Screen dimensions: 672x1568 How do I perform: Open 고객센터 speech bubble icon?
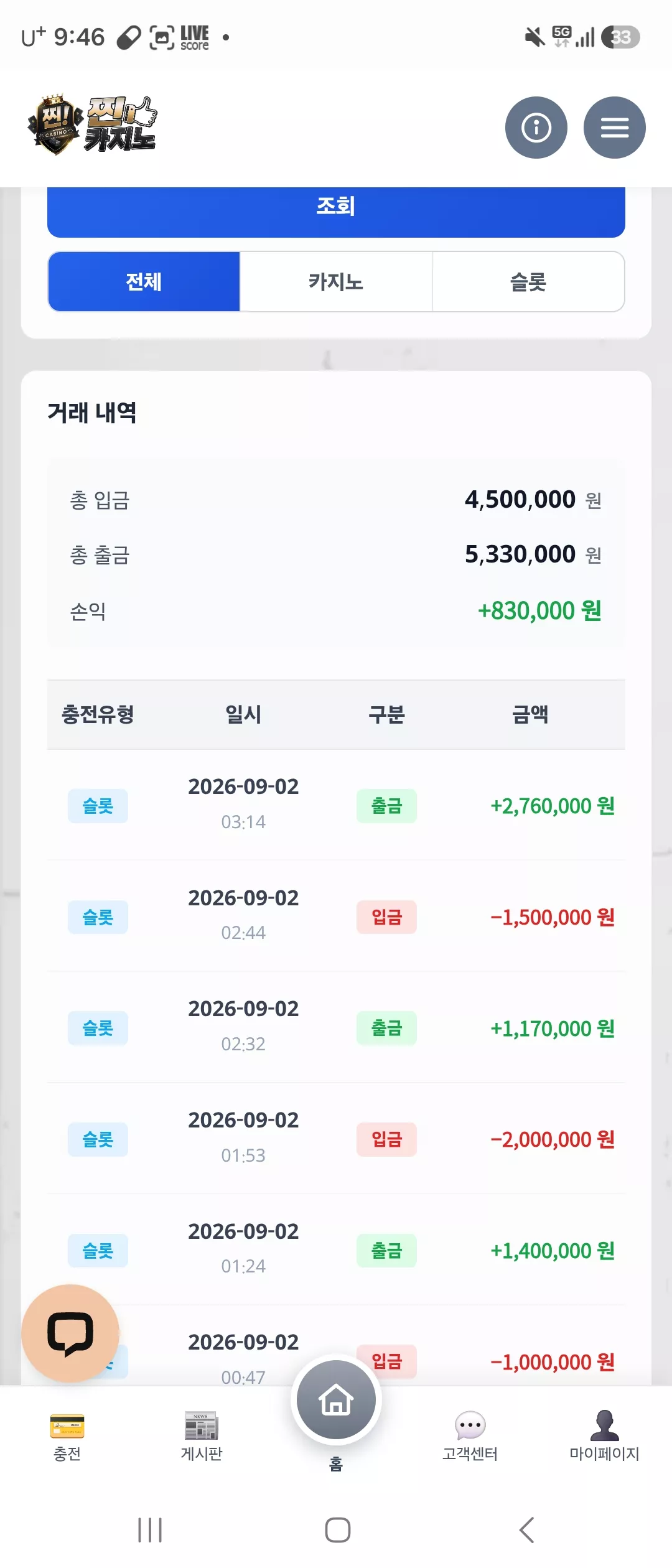pos(470,1426)
